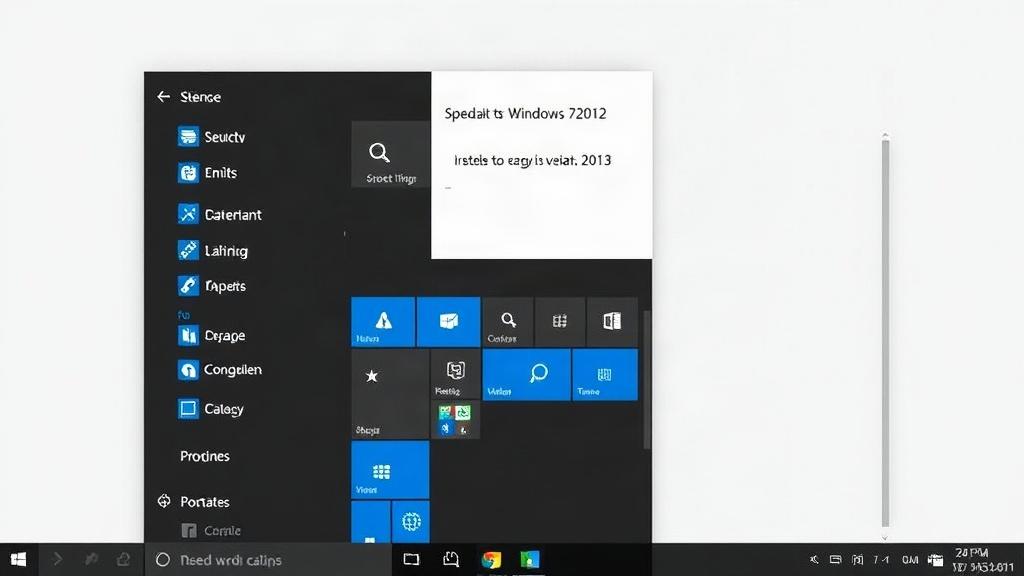Open the notifications icon left of the clock

click(x=935, y=560)
